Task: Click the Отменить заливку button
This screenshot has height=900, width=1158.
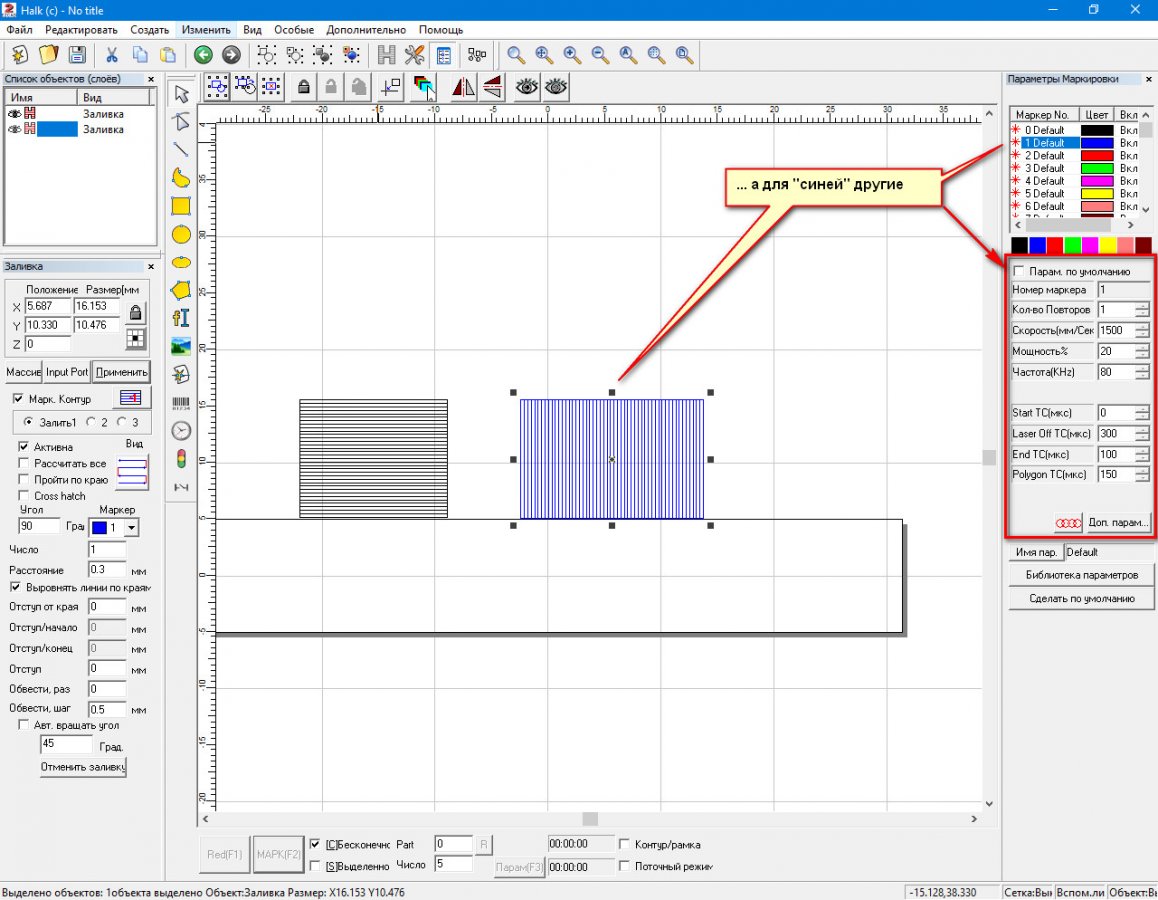Action: coord(84,768)
